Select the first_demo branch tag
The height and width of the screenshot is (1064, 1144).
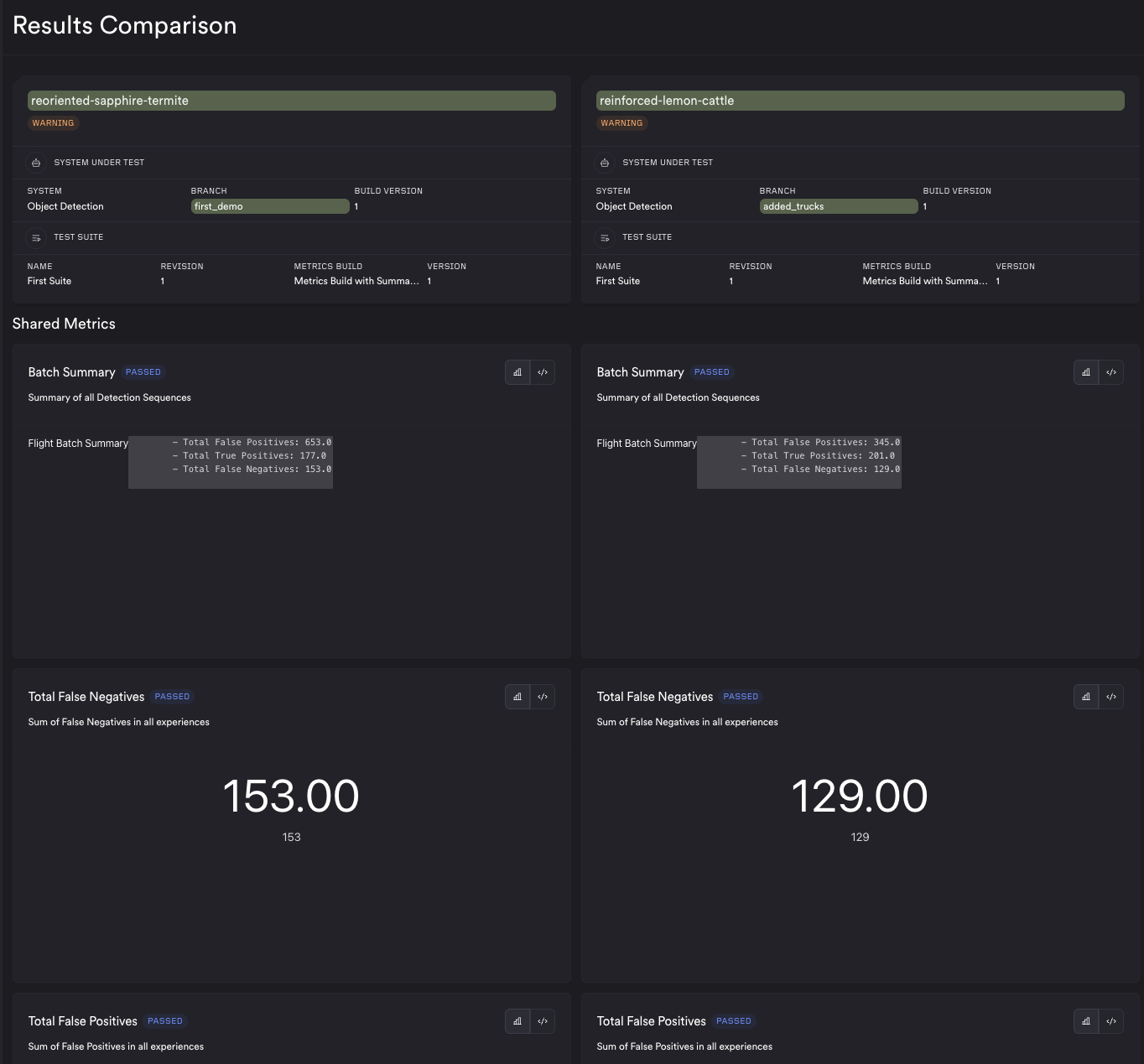click(270, 206)
